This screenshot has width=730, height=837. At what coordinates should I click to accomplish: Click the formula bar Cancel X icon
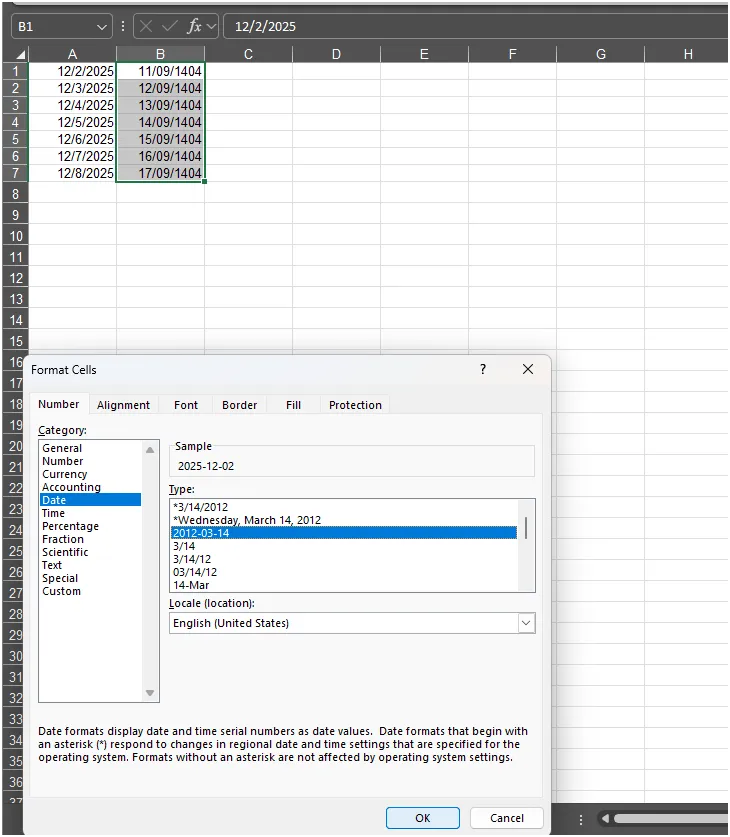pyautogui.click(x=146, y=26)
